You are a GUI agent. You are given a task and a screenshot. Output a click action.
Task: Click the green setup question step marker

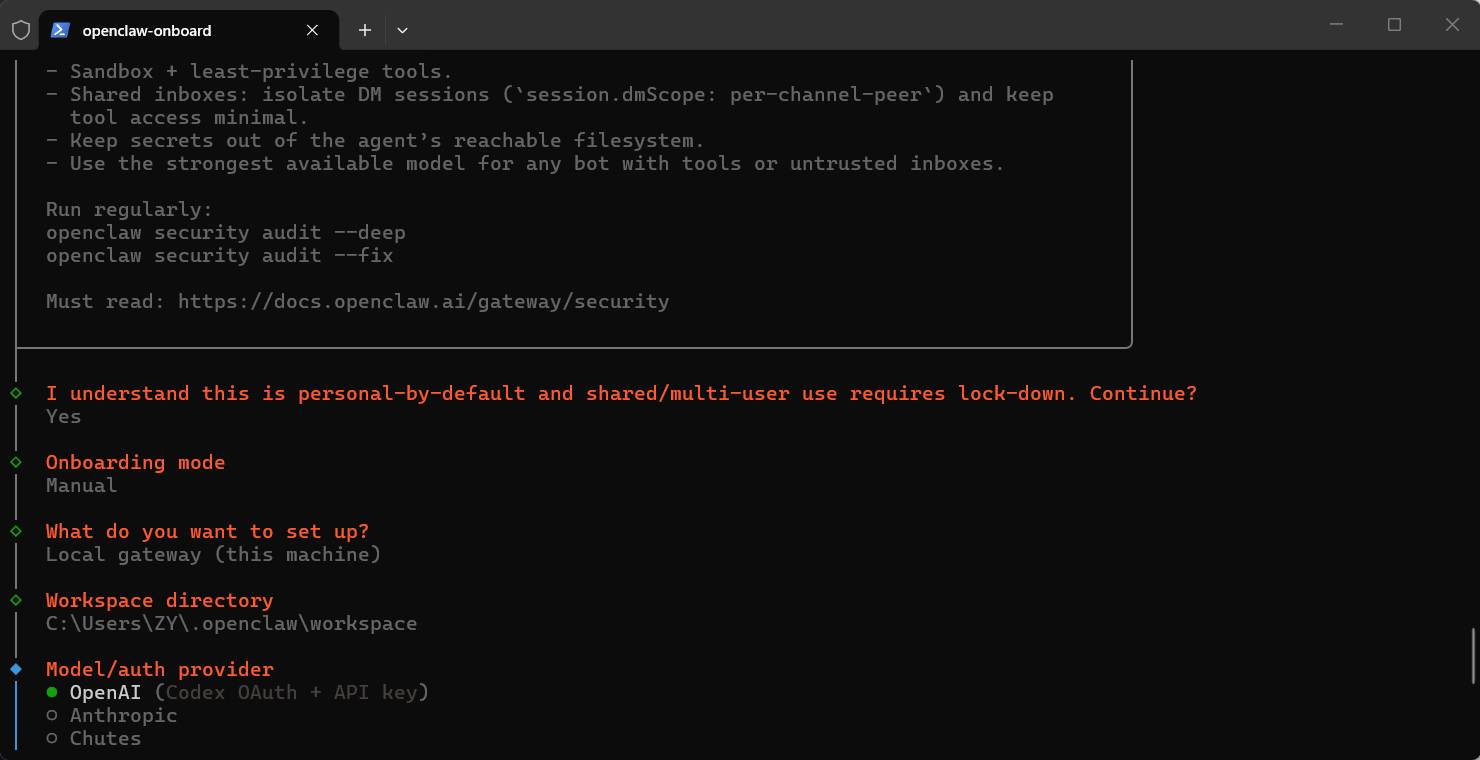[16, 531]
